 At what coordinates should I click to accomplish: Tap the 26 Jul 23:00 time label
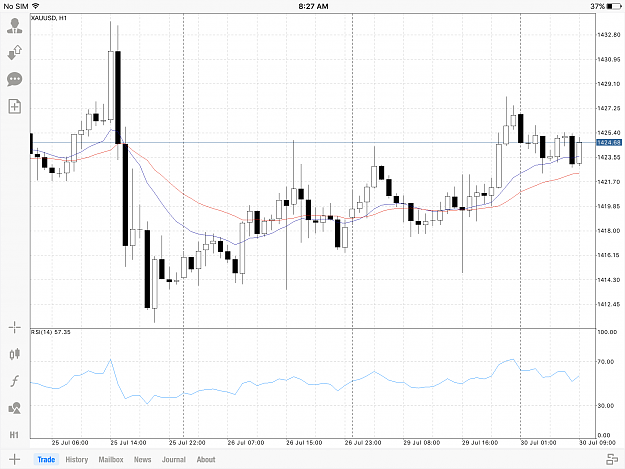point(363,443)
